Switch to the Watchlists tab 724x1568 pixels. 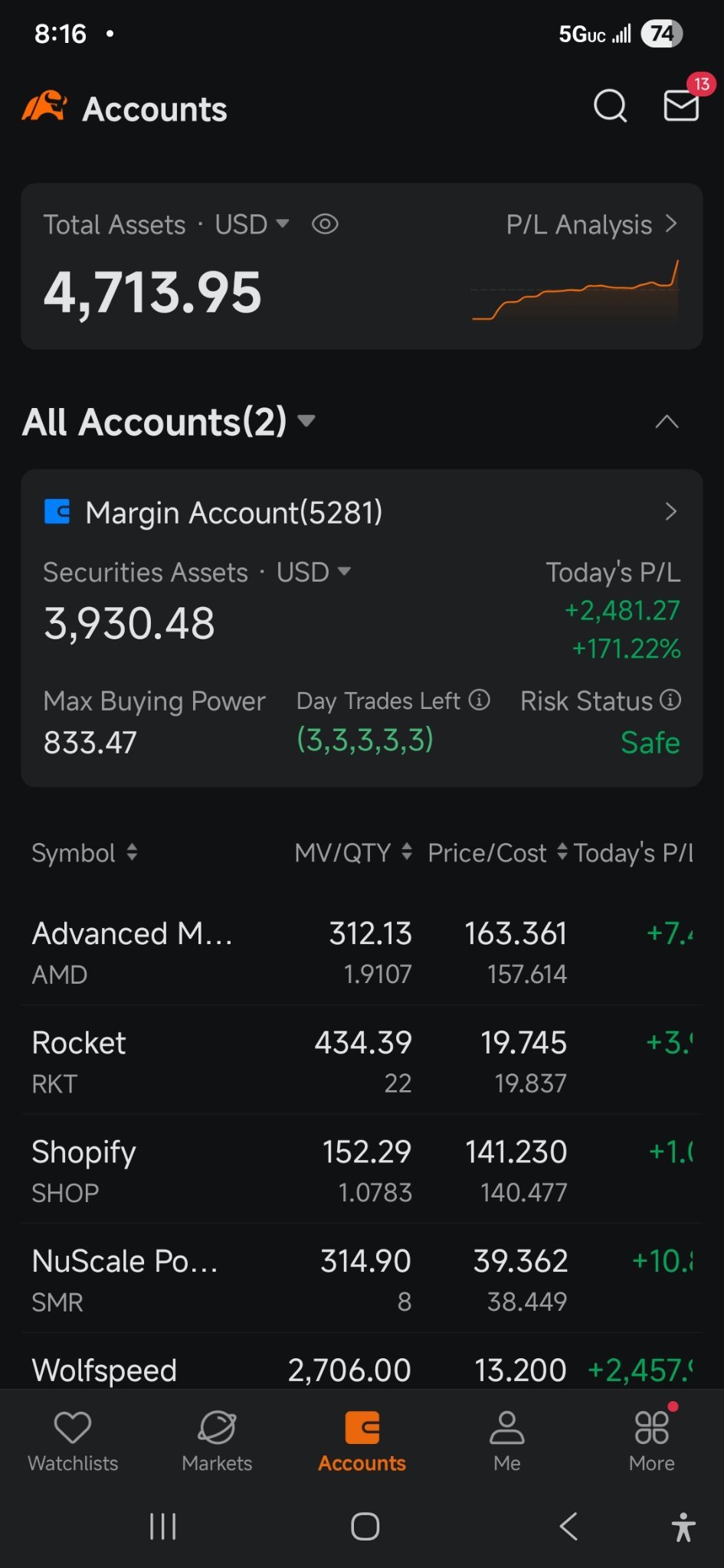[x=73, y=1440]
